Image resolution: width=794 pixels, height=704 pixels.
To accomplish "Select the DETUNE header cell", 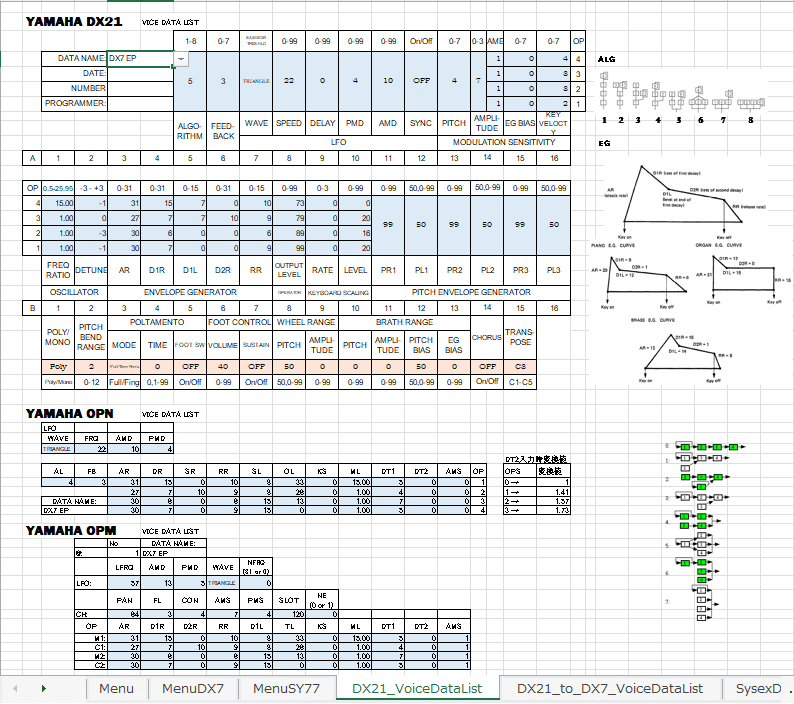I will (91, 270).
